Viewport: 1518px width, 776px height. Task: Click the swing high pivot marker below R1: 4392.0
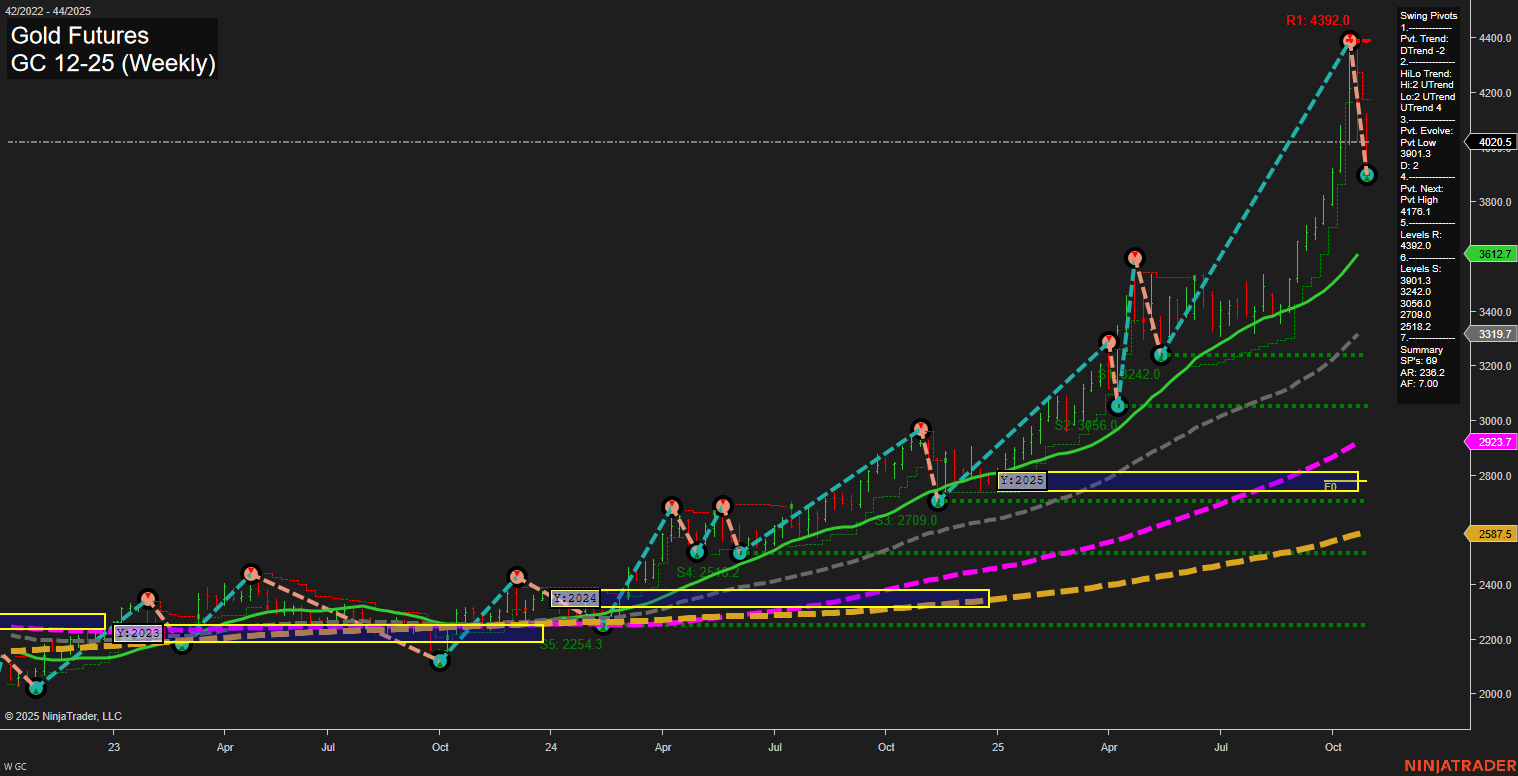coord(1350,40)
